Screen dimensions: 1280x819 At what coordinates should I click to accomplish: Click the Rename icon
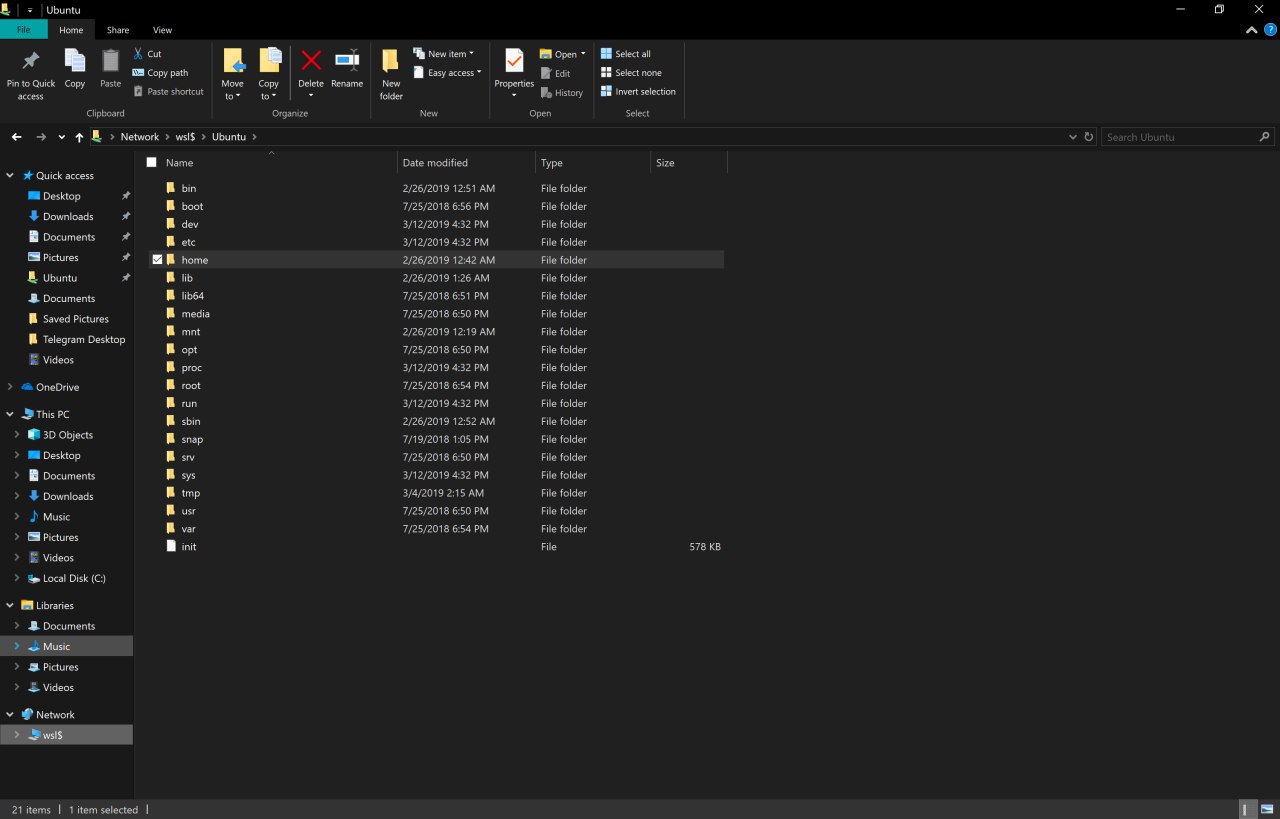(x=347, y=60)
